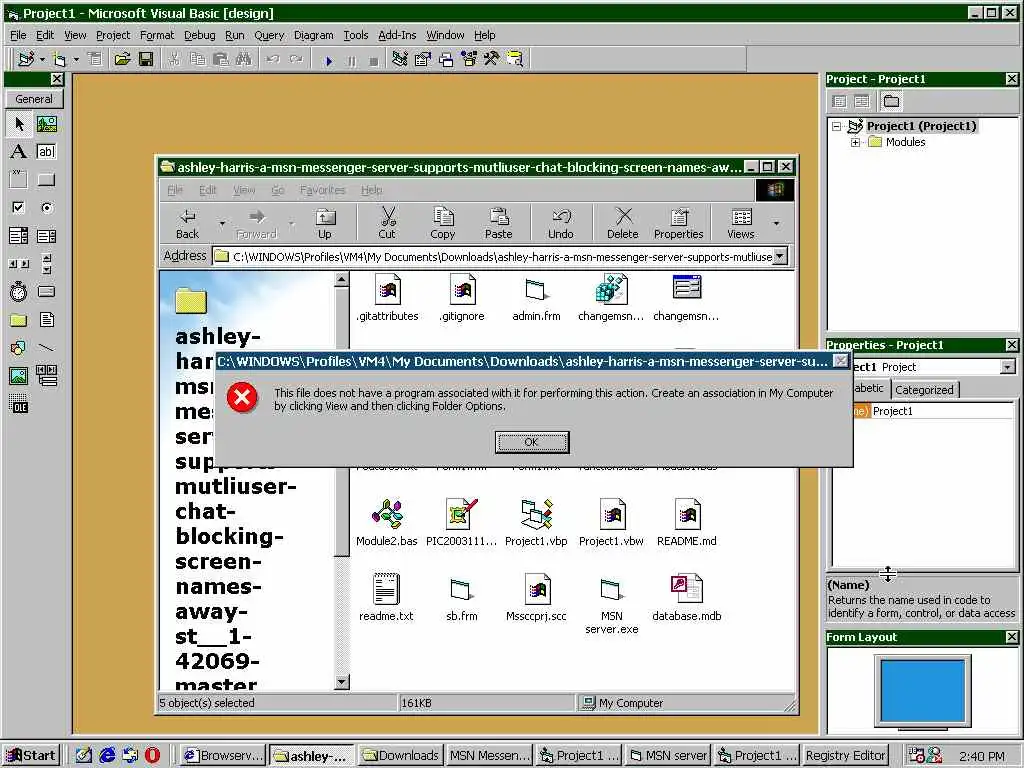Open the Query menu

click(x=269, y=35)
